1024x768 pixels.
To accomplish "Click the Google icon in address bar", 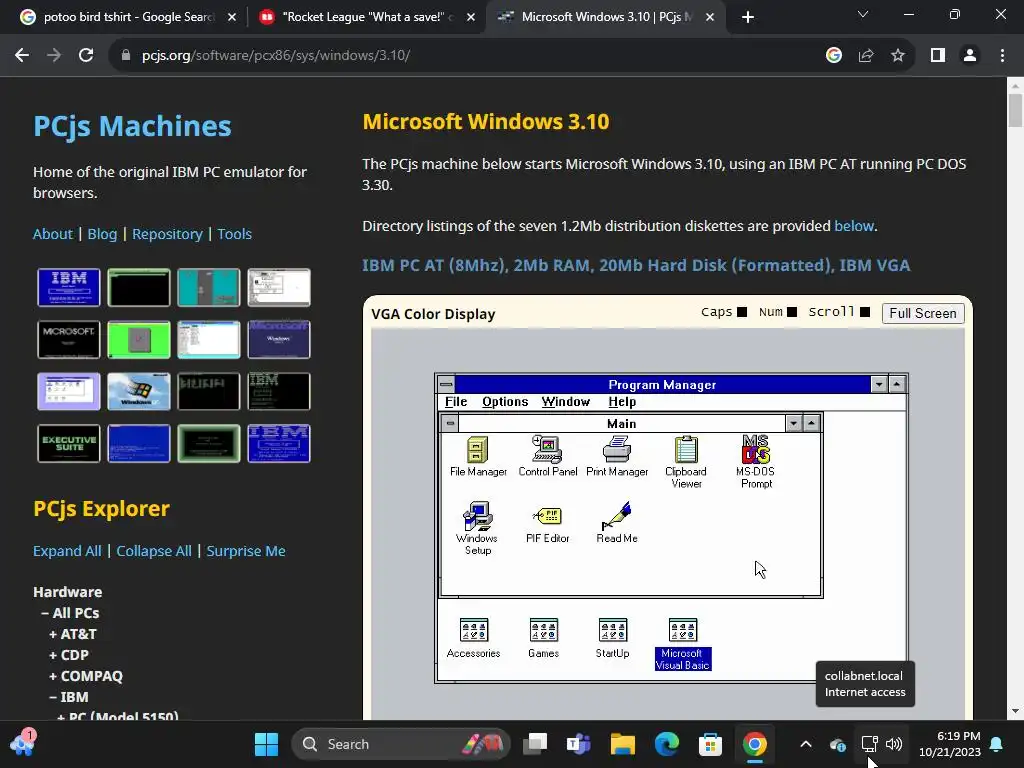I will click(x=834, y=56).
